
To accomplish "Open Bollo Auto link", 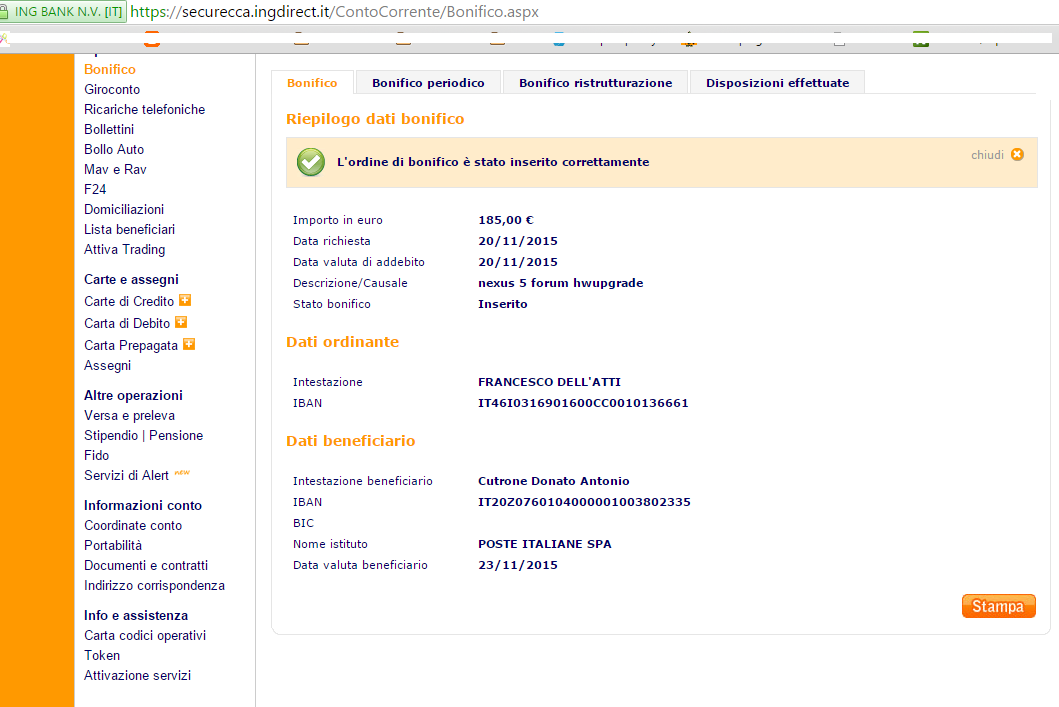I will (x=114, y=149).
